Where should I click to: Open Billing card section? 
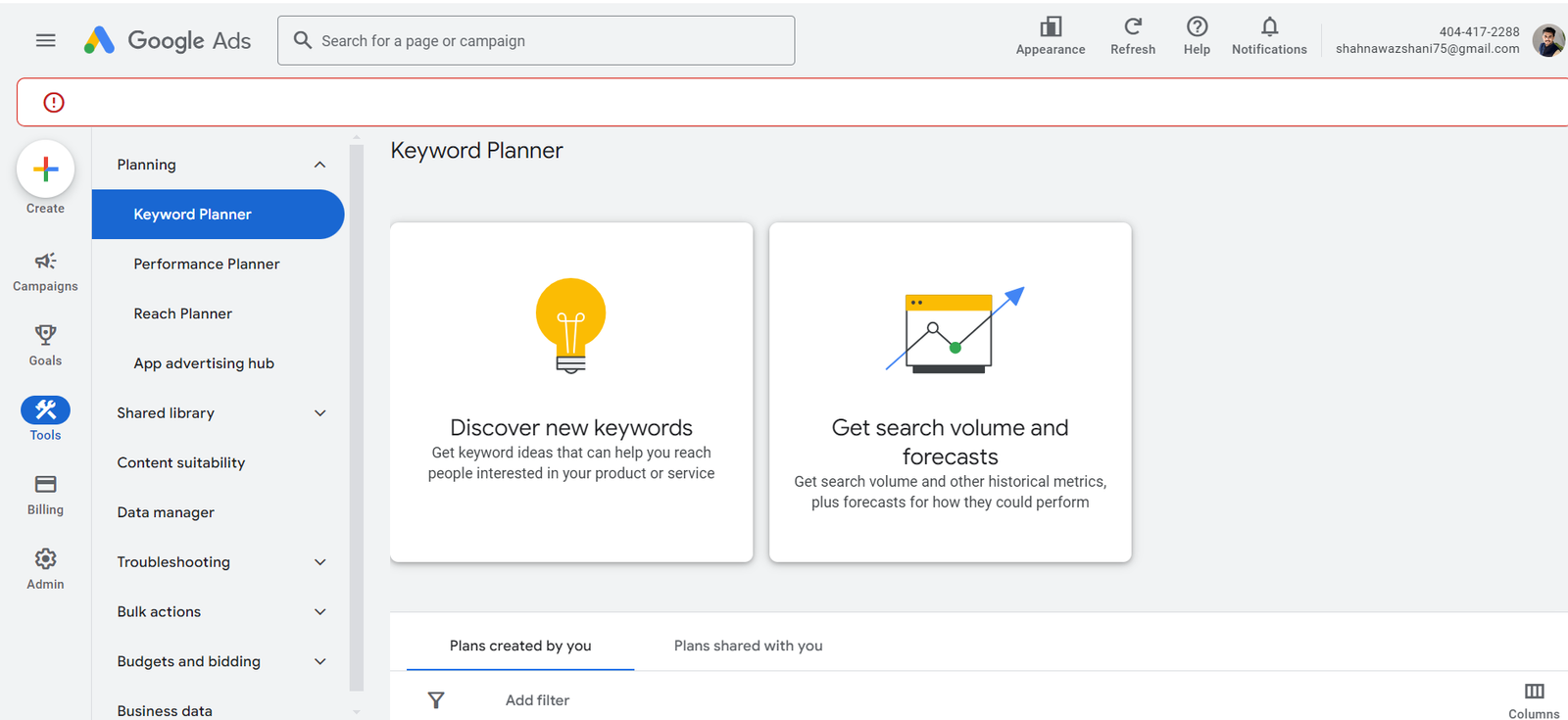tap(45, 495)
